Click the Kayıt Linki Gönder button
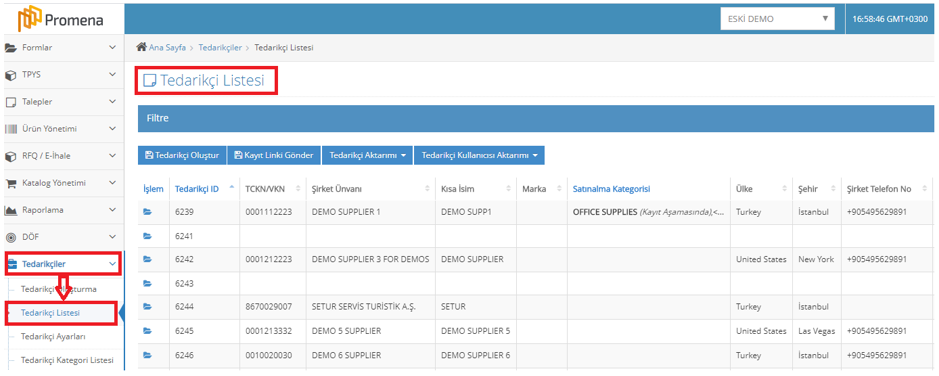The image size is (939, 376). tap(274, 155)
